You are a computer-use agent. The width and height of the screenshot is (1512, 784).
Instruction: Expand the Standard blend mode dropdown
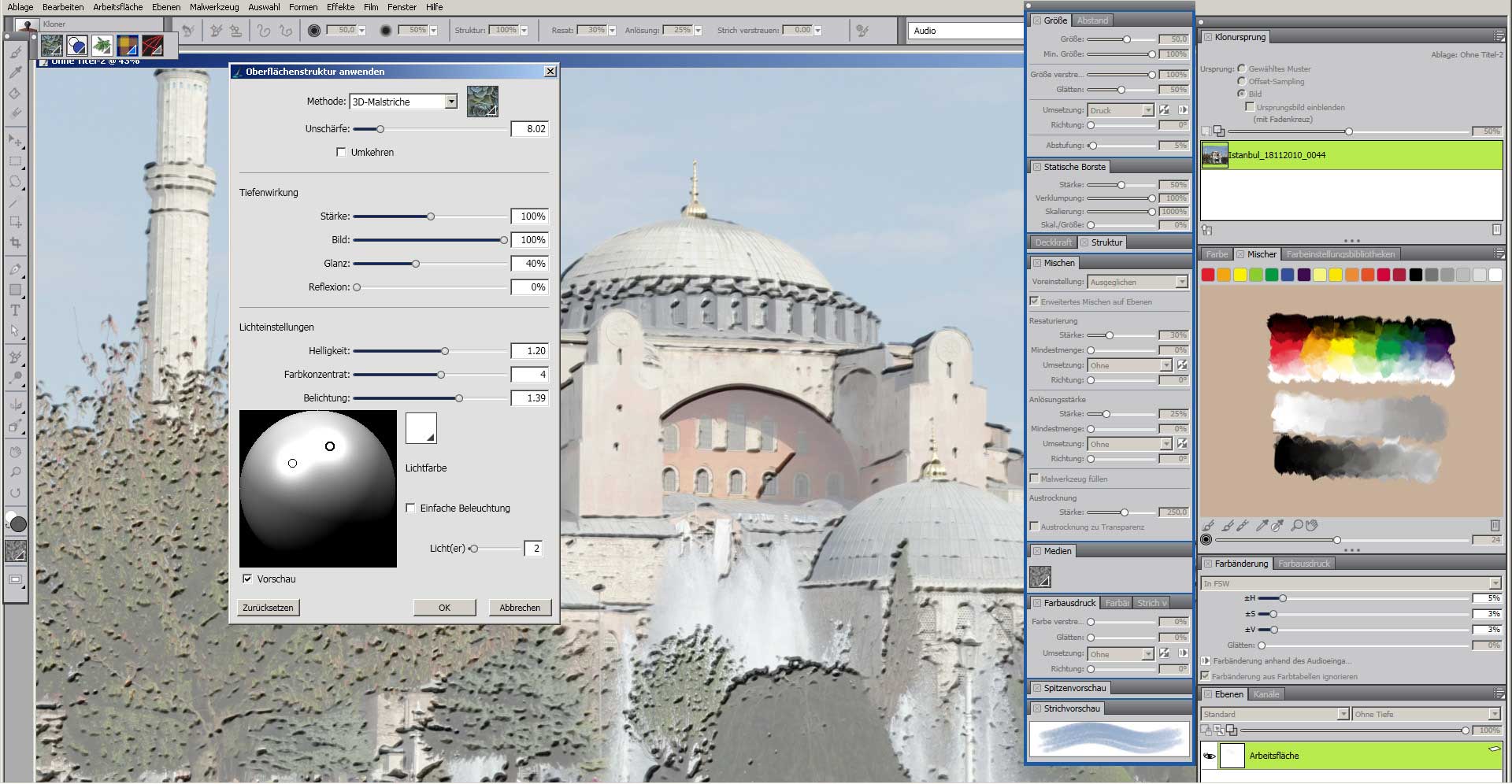coord(1343,714)
